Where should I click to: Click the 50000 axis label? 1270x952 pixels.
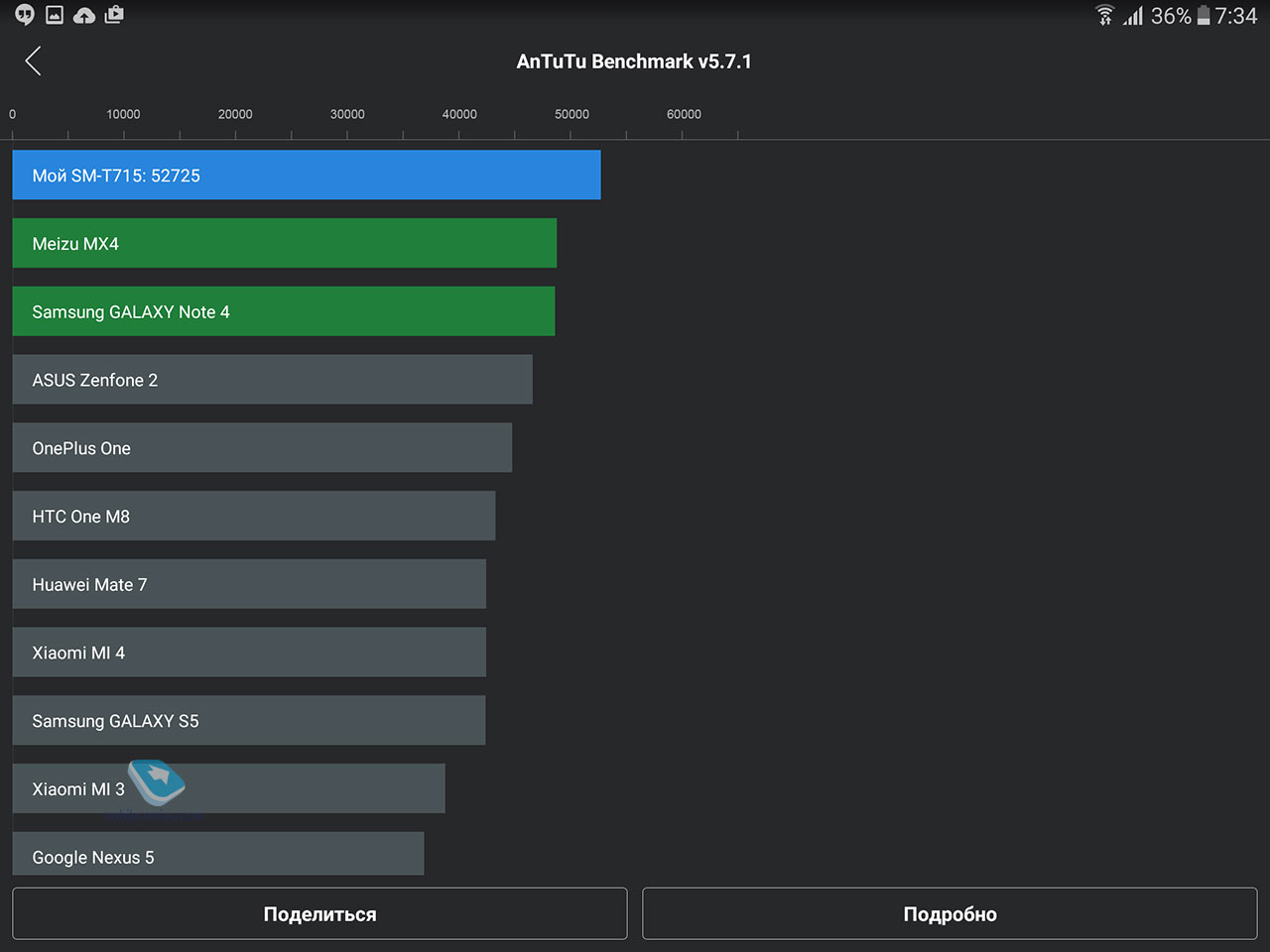[x=571, y=114]
